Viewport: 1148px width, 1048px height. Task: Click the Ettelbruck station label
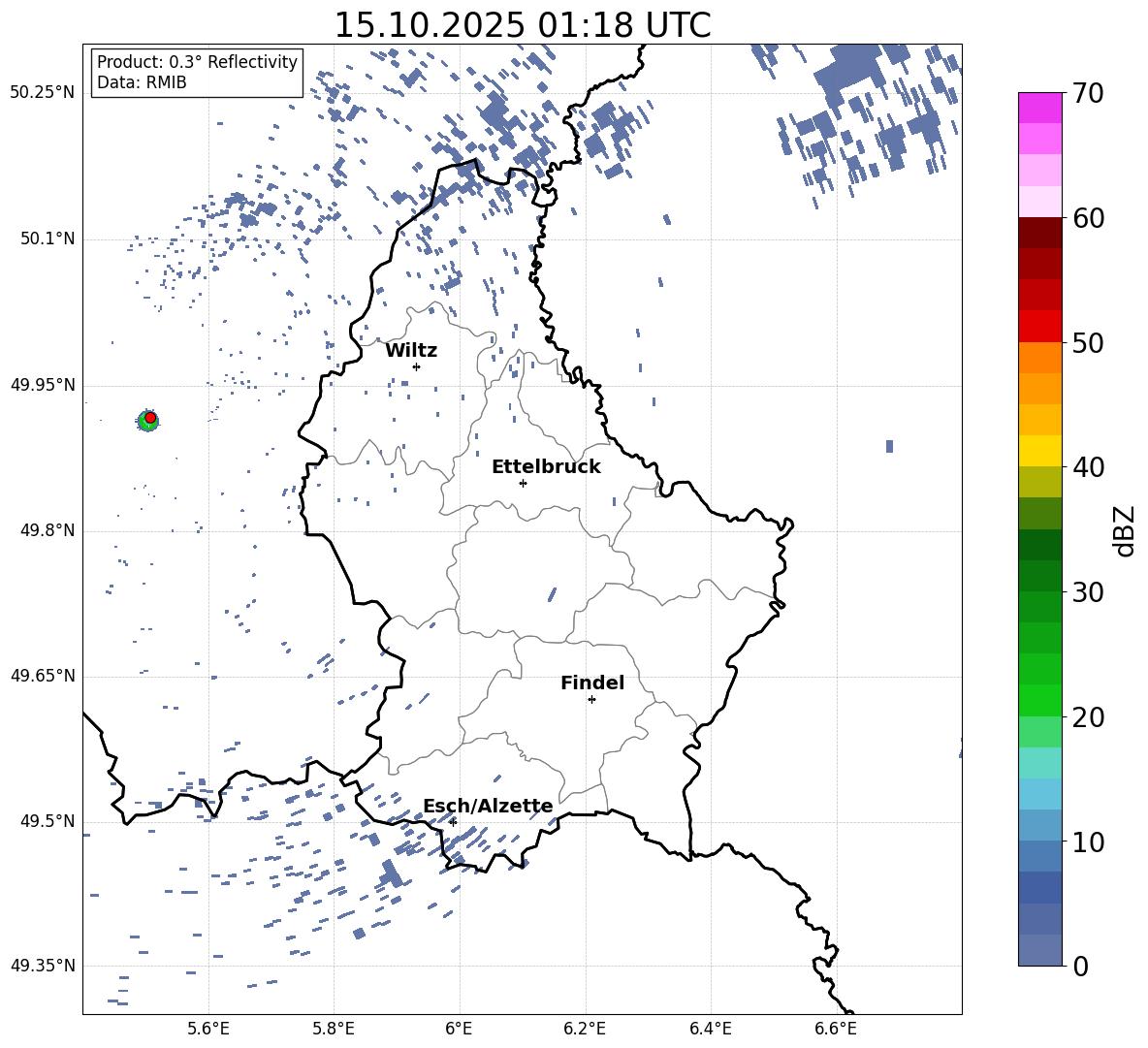click(x=546, y=467)
